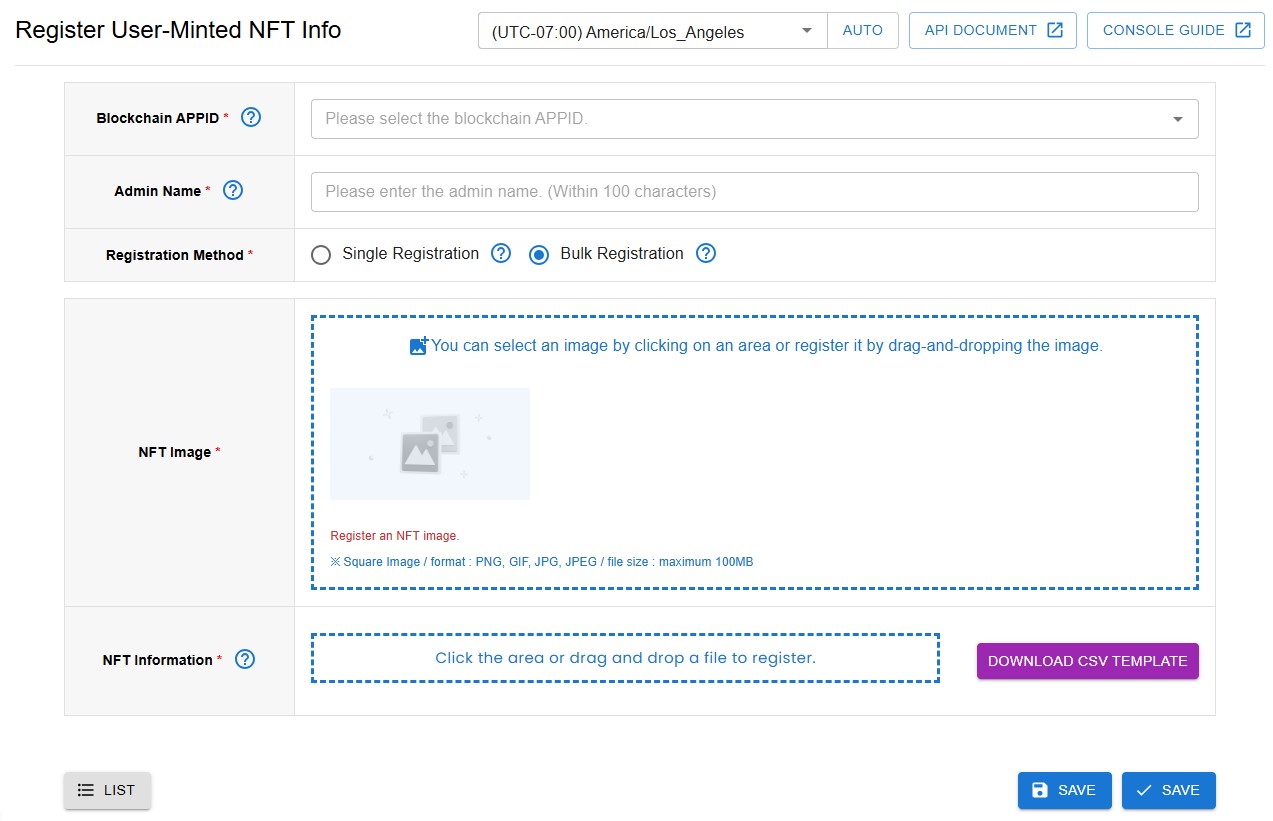This screenshot has height=821, width=1273.
Task: Open Bulk Registration help tooltip icon
Action: pos(706,254)
